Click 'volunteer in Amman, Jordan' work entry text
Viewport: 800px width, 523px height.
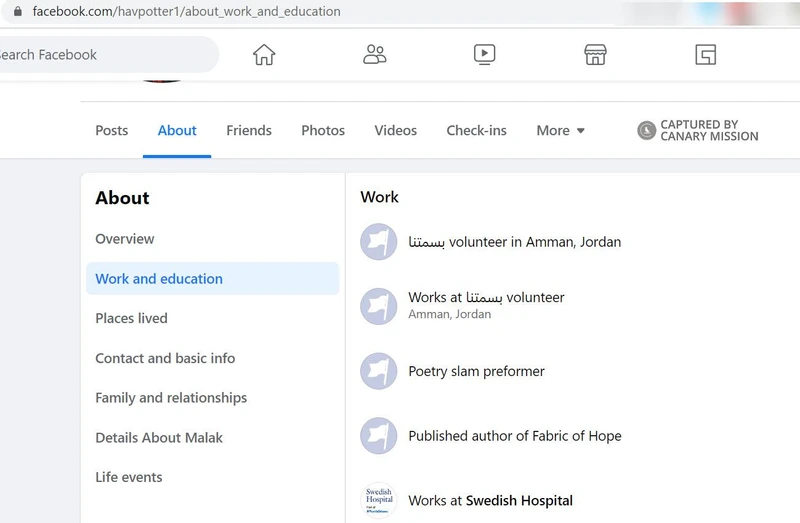point(514,241)
